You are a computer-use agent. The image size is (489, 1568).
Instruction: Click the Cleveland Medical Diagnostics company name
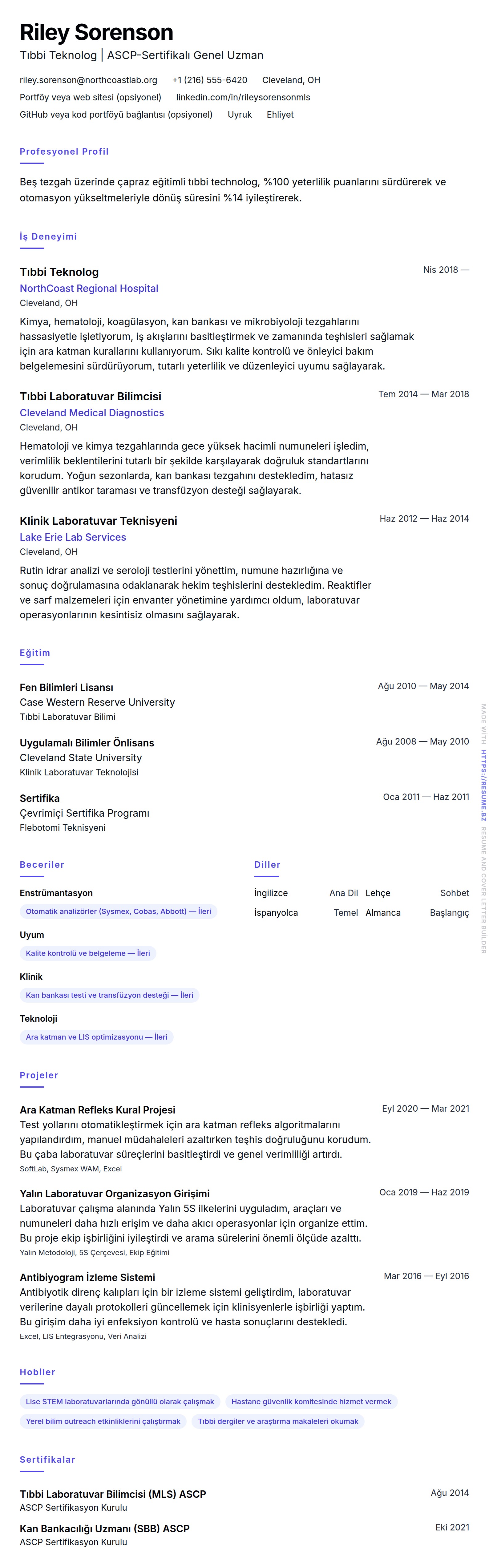[x=92, y=413]
